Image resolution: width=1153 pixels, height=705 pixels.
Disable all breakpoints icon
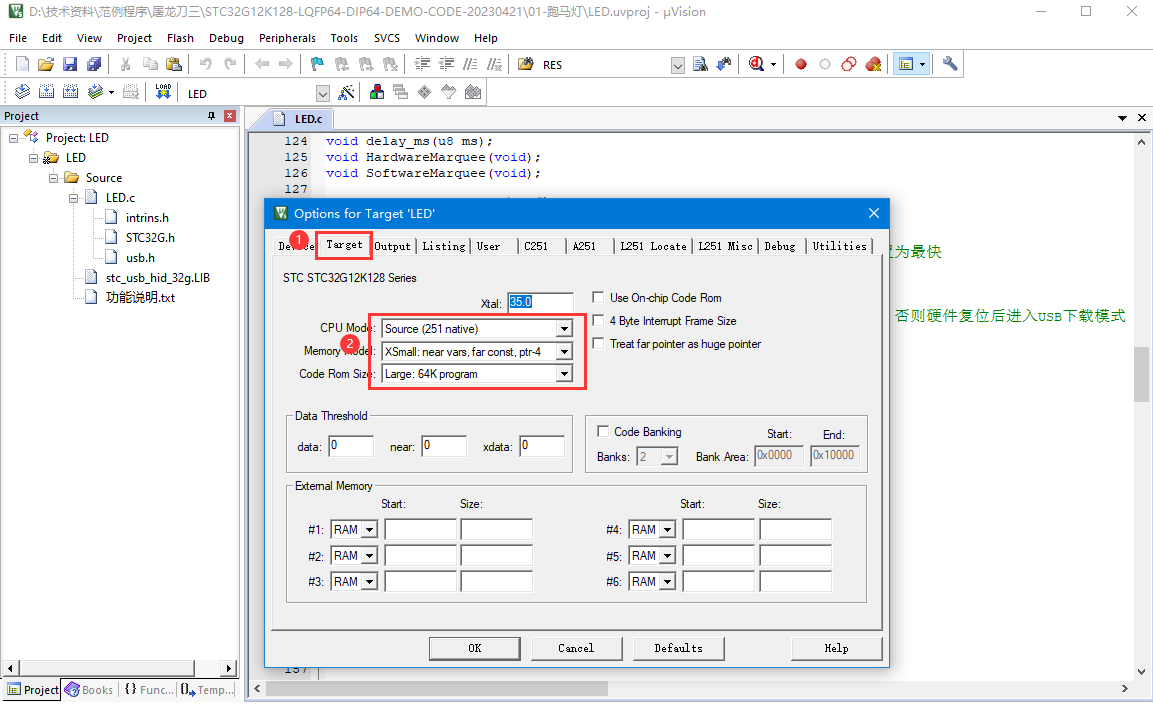(849, 64)
